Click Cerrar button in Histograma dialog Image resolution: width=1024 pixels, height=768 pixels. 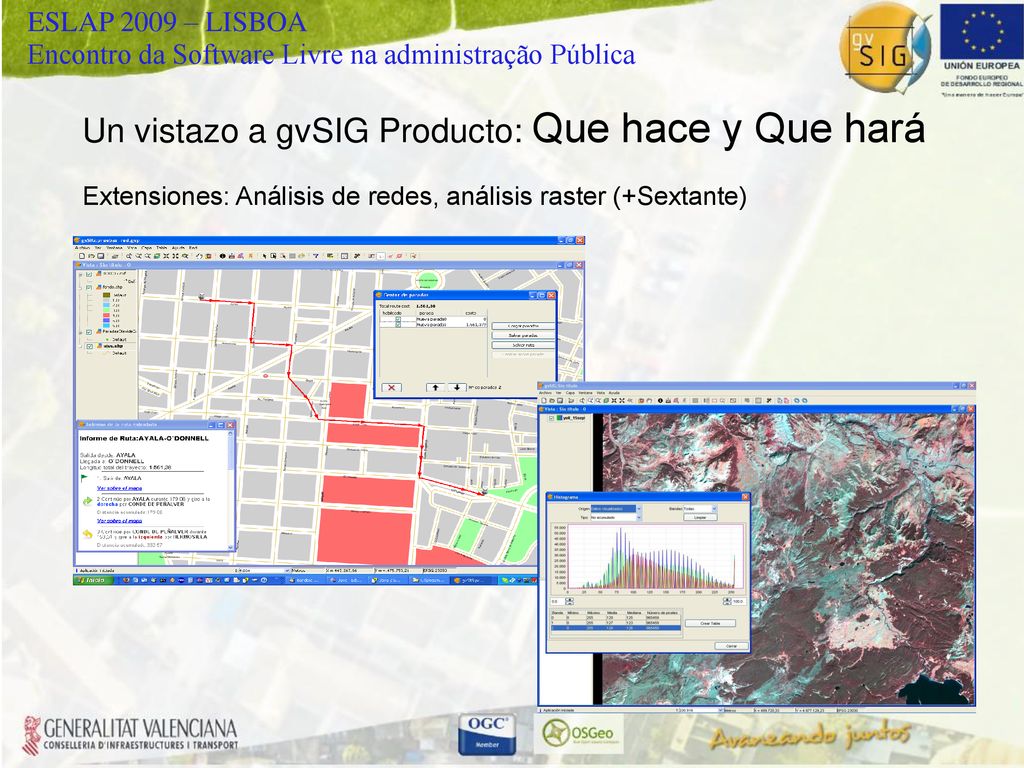click(x=731, y=646)
